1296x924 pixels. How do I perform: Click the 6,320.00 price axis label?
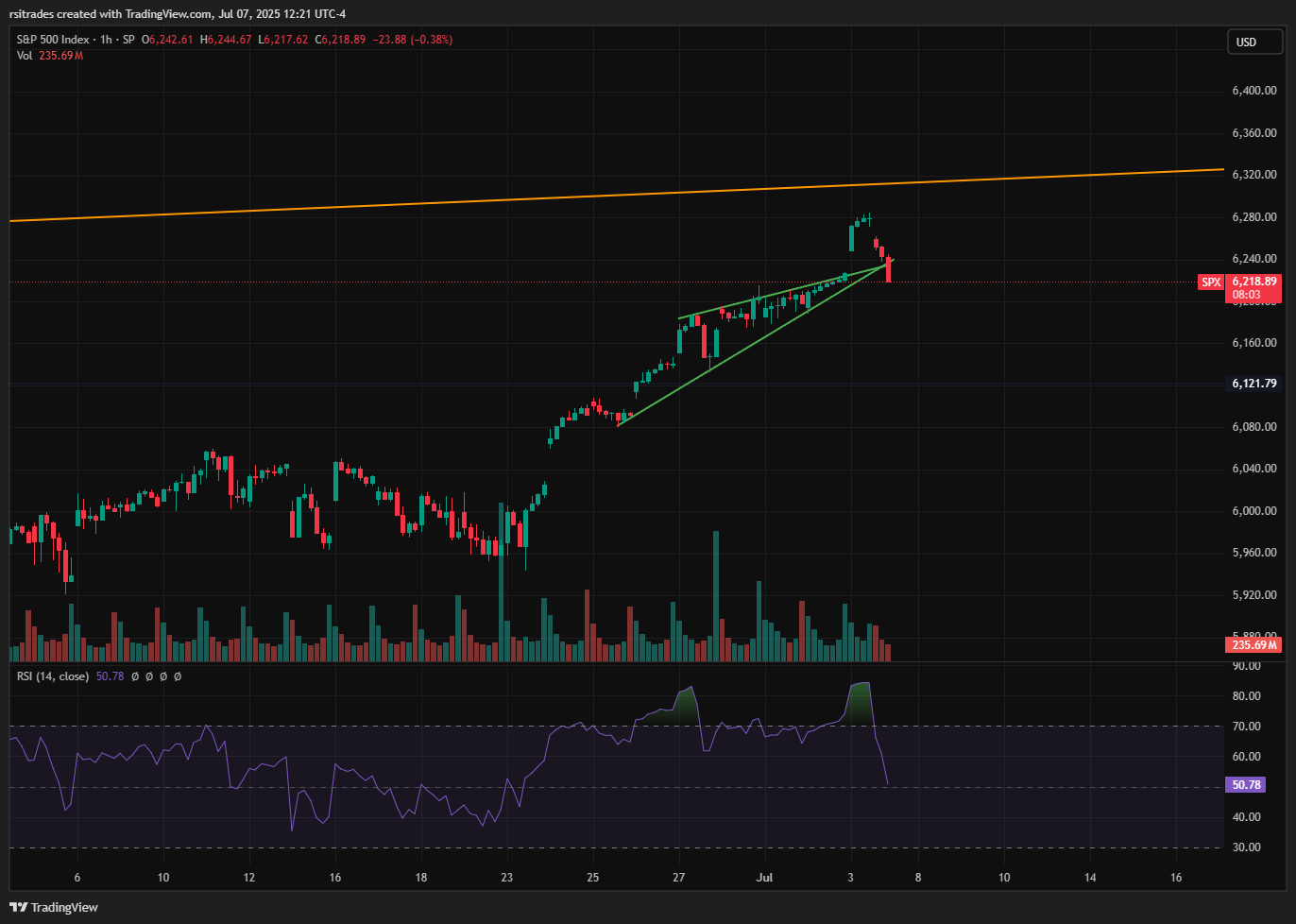coord(1254,175)
